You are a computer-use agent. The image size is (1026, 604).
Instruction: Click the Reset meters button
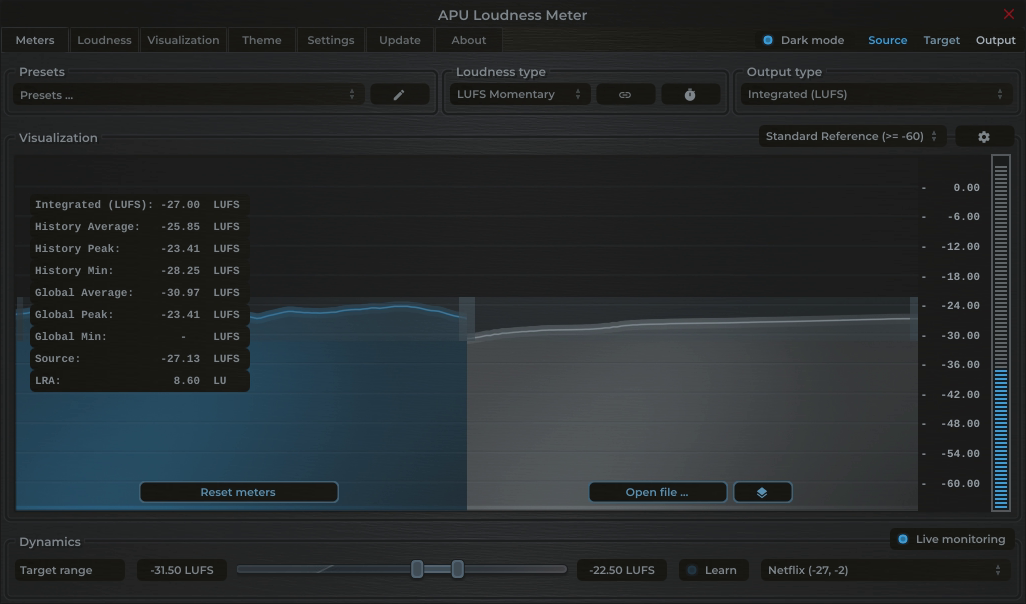coord(238,491)
